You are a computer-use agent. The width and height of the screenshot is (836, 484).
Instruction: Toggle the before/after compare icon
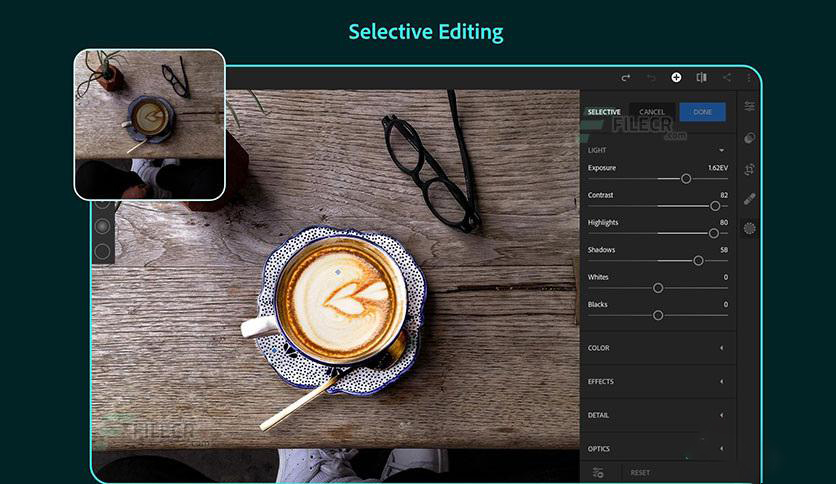[702, 77]
